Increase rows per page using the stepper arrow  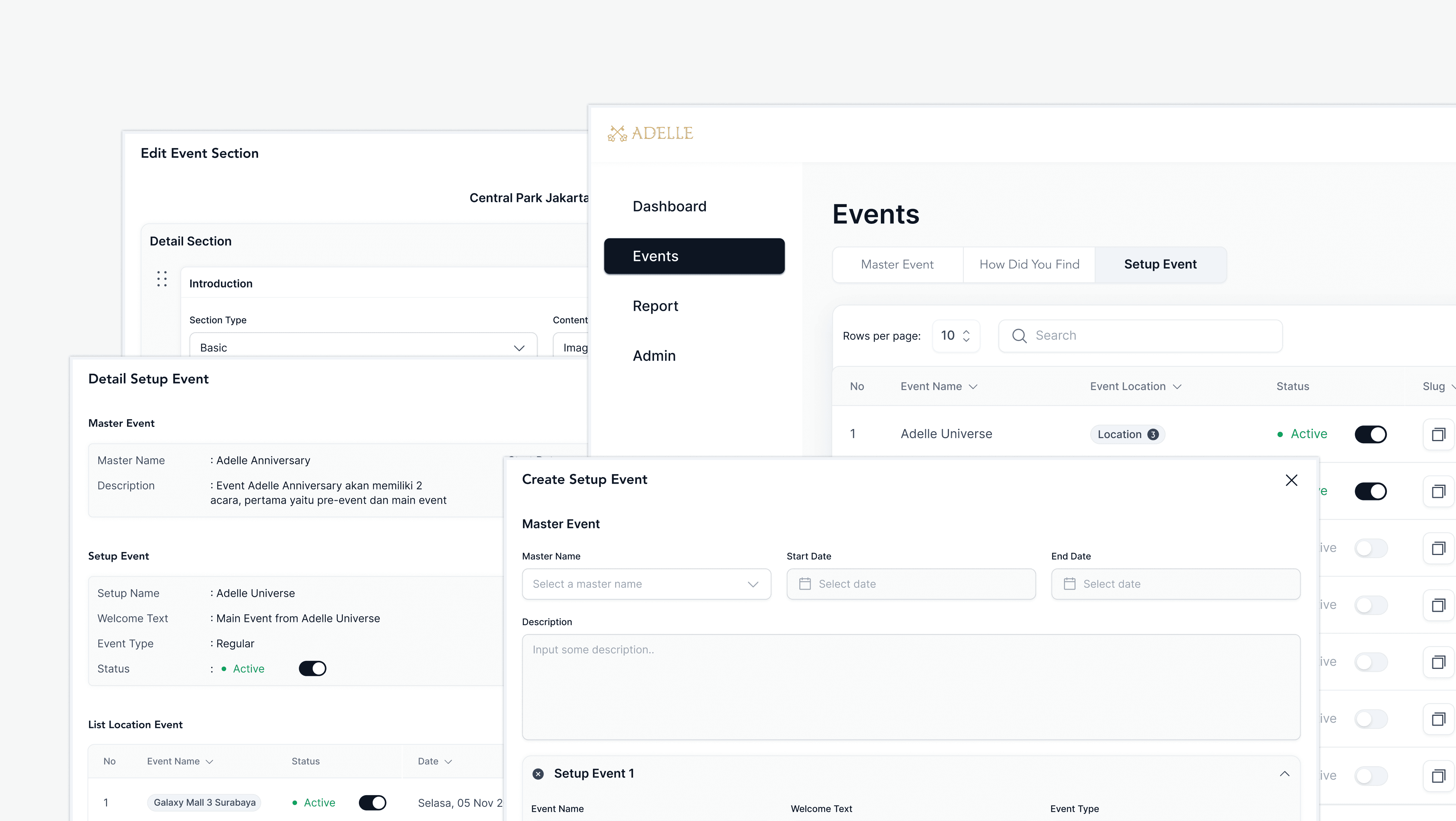966,331
